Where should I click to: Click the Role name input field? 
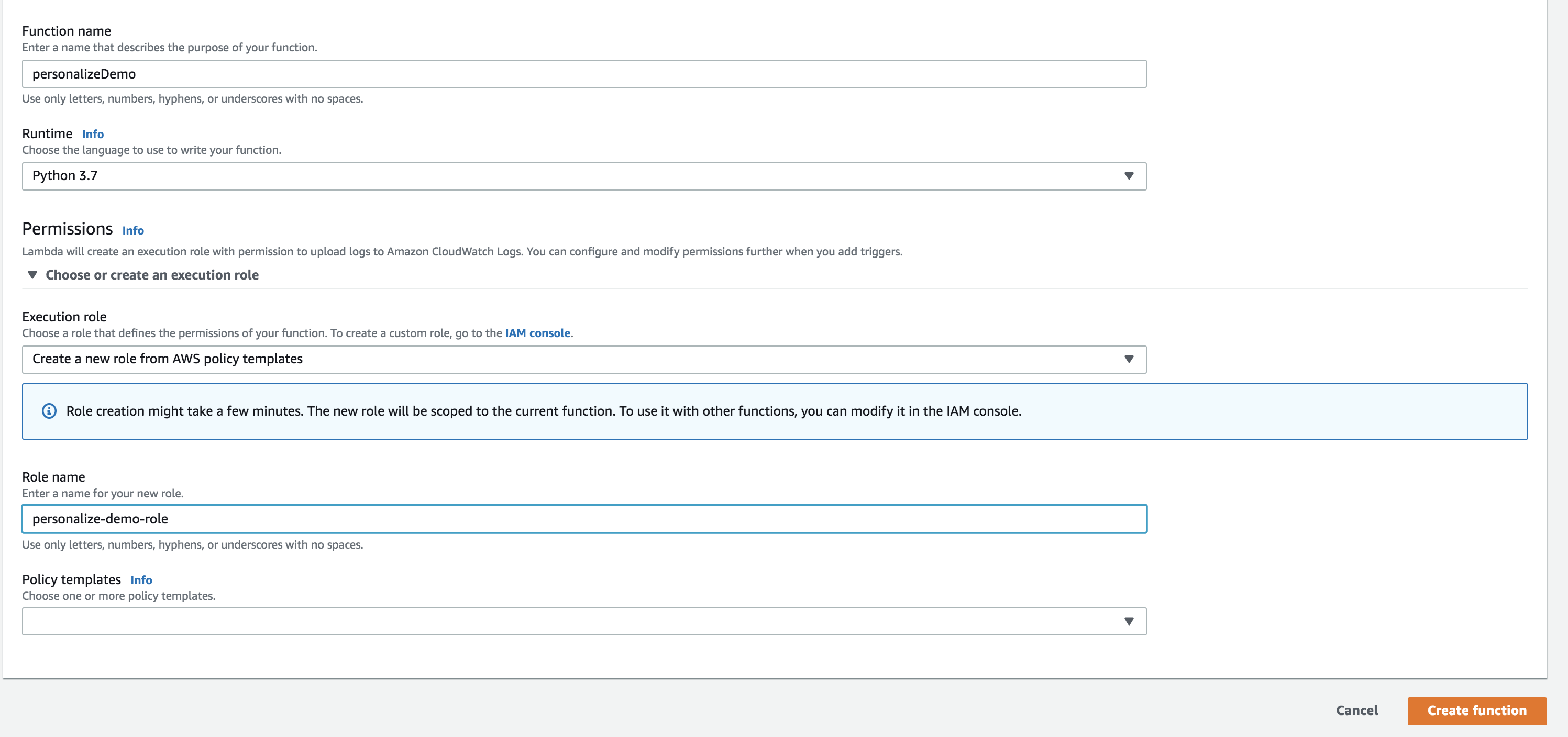pyautogui.click(x=584, y=518)
